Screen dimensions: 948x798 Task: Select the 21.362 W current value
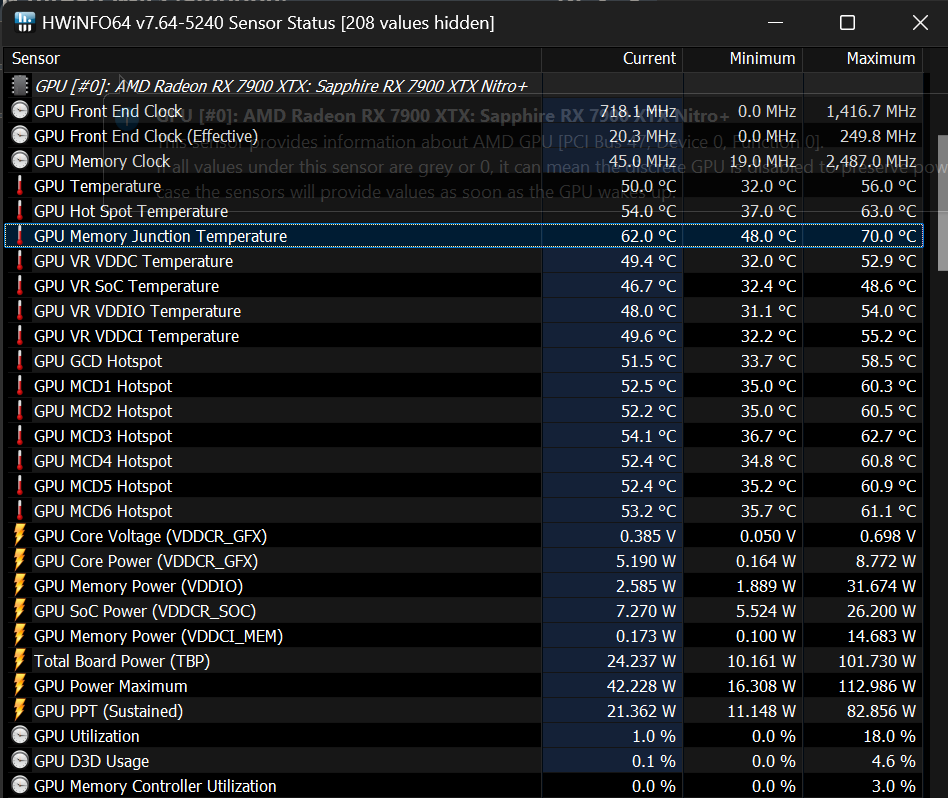click(641, 711)
